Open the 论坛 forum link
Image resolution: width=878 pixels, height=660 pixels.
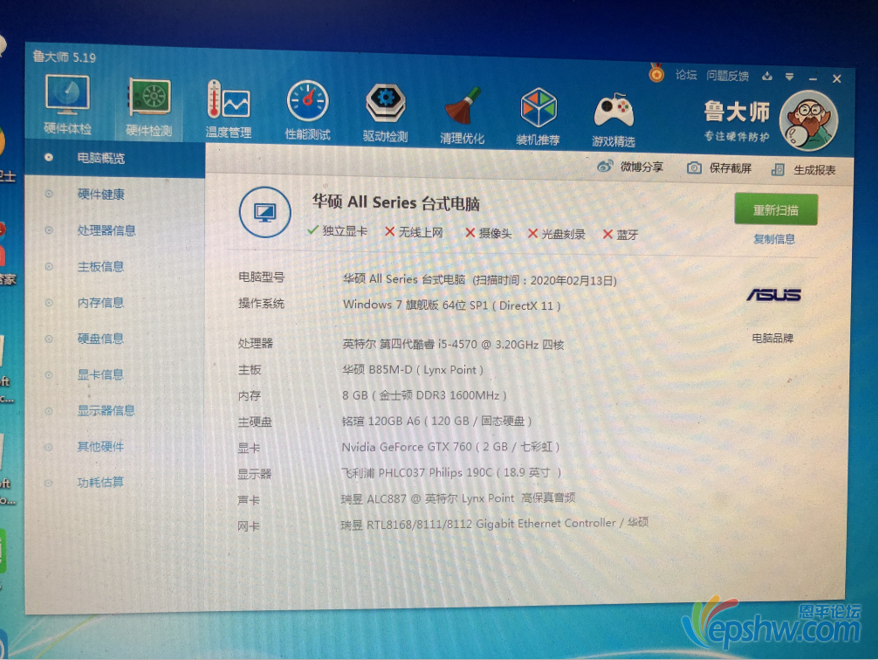tap(685, 74)
